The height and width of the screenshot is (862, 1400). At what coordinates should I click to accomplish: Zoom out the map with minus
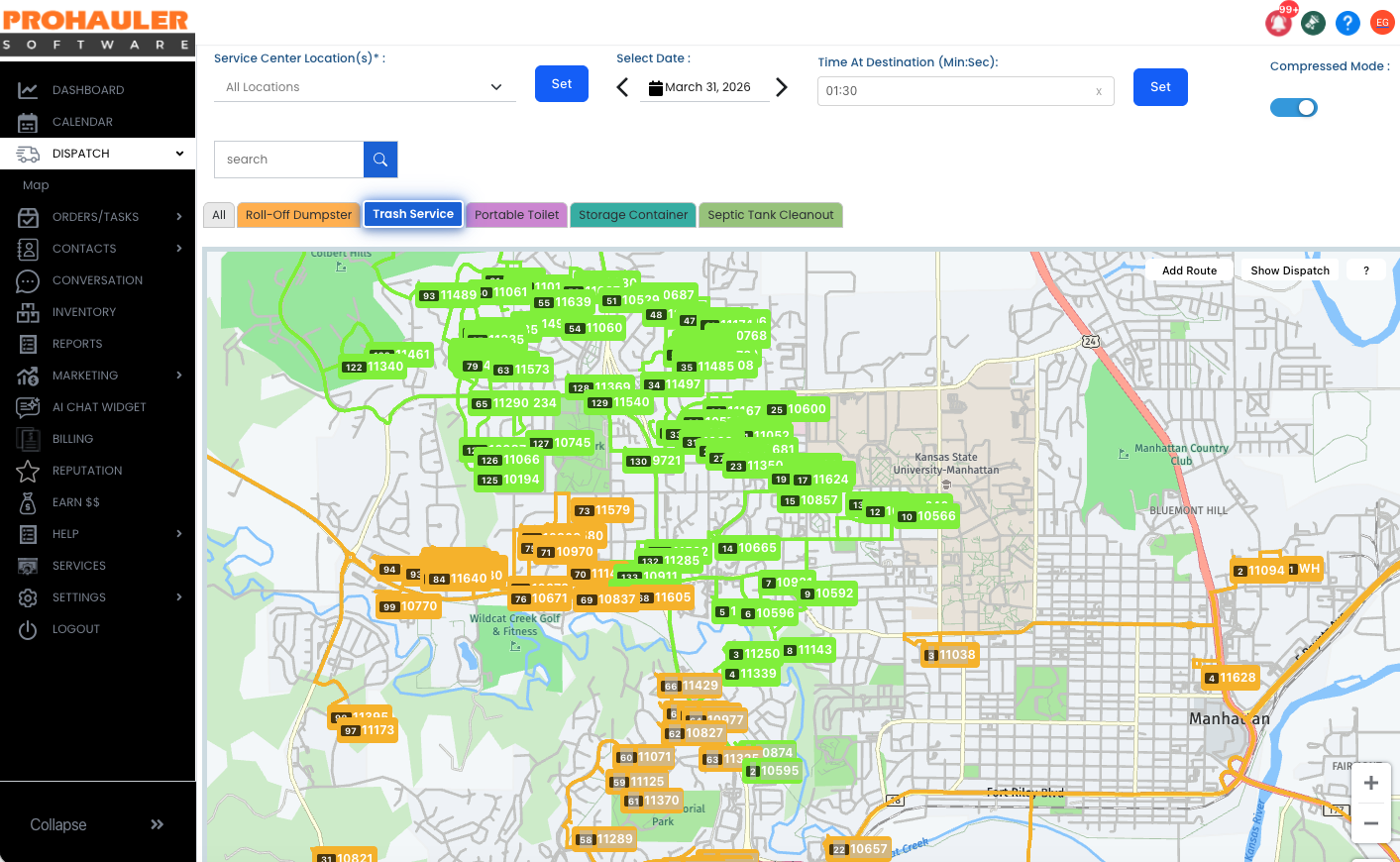click(x=1371, y=823)
